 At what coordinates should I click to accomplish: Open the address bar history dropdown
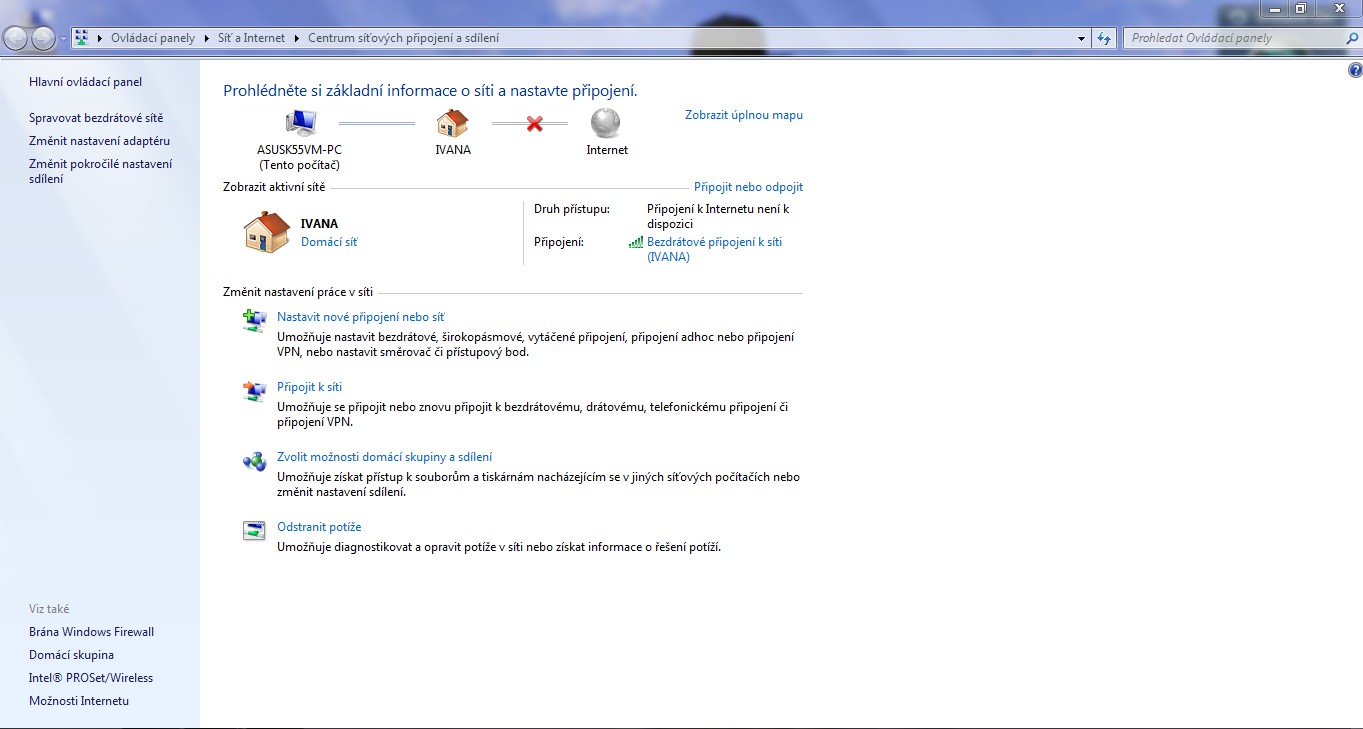coord(1082,38)
